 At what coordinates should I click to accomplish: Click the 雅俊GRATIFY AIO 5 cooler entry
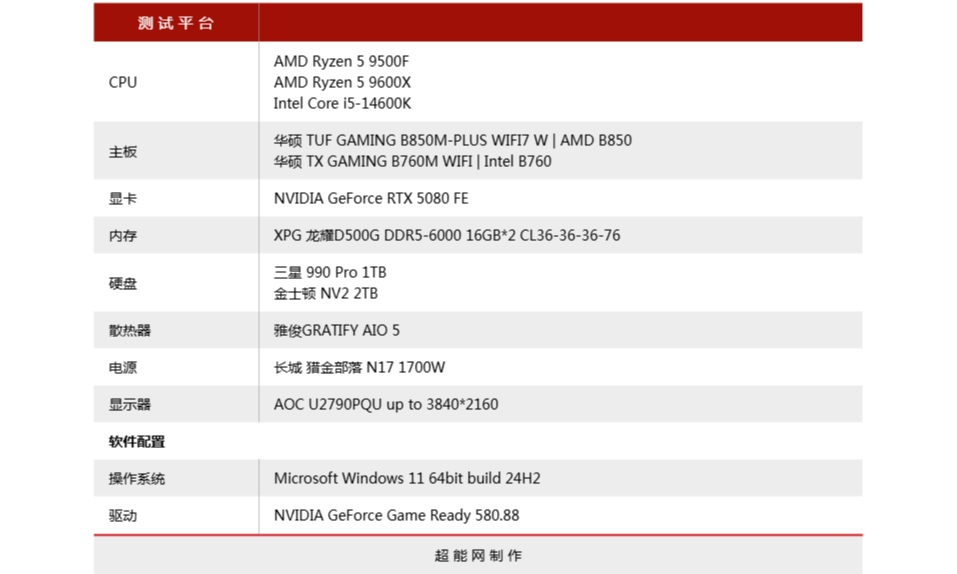click(x=337, y=330)
